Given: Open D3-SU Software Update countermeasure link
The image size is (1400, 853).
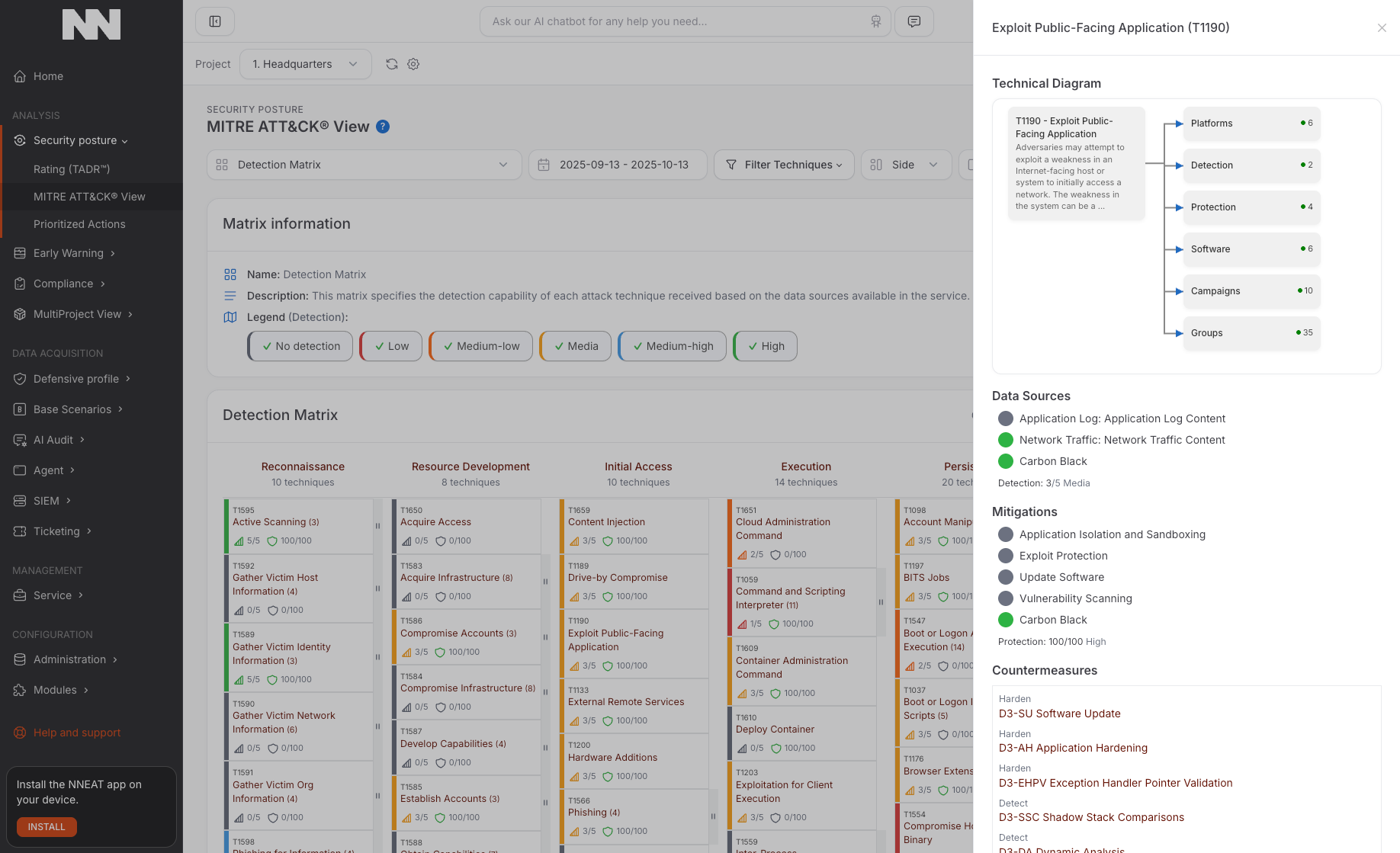Looking at the screenshot, I should tap(1059, 714).
